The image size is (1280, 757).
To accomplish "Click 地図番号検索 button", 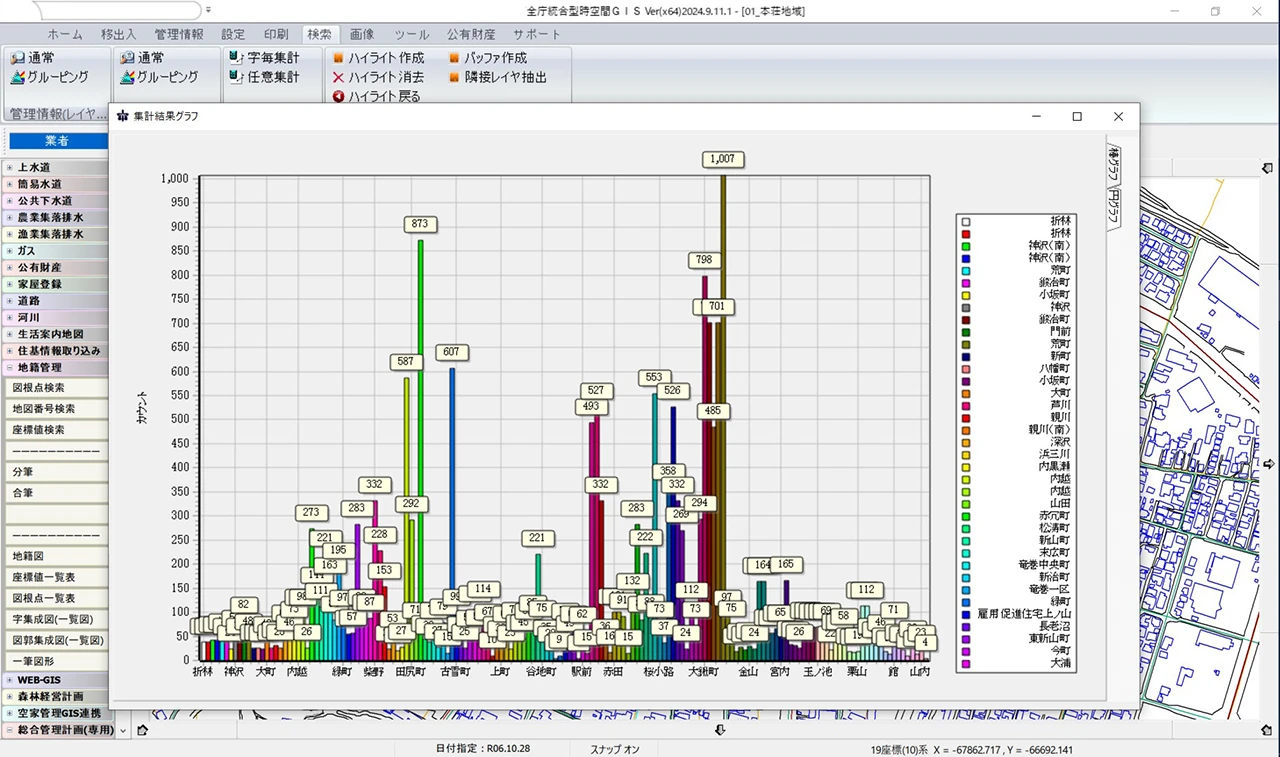I will point(57,409).
